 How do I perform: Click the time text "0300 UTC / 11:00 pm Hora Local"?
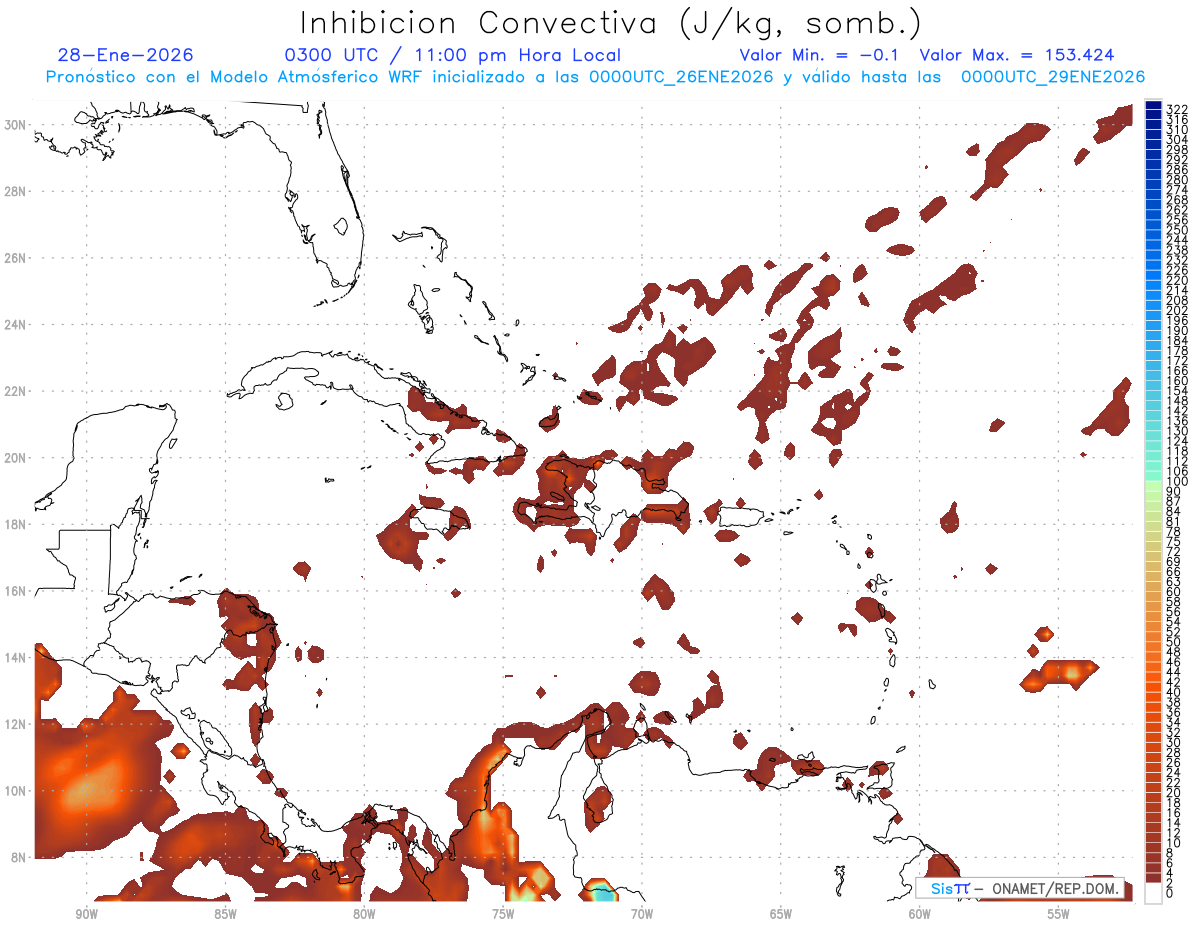[452, 55]
